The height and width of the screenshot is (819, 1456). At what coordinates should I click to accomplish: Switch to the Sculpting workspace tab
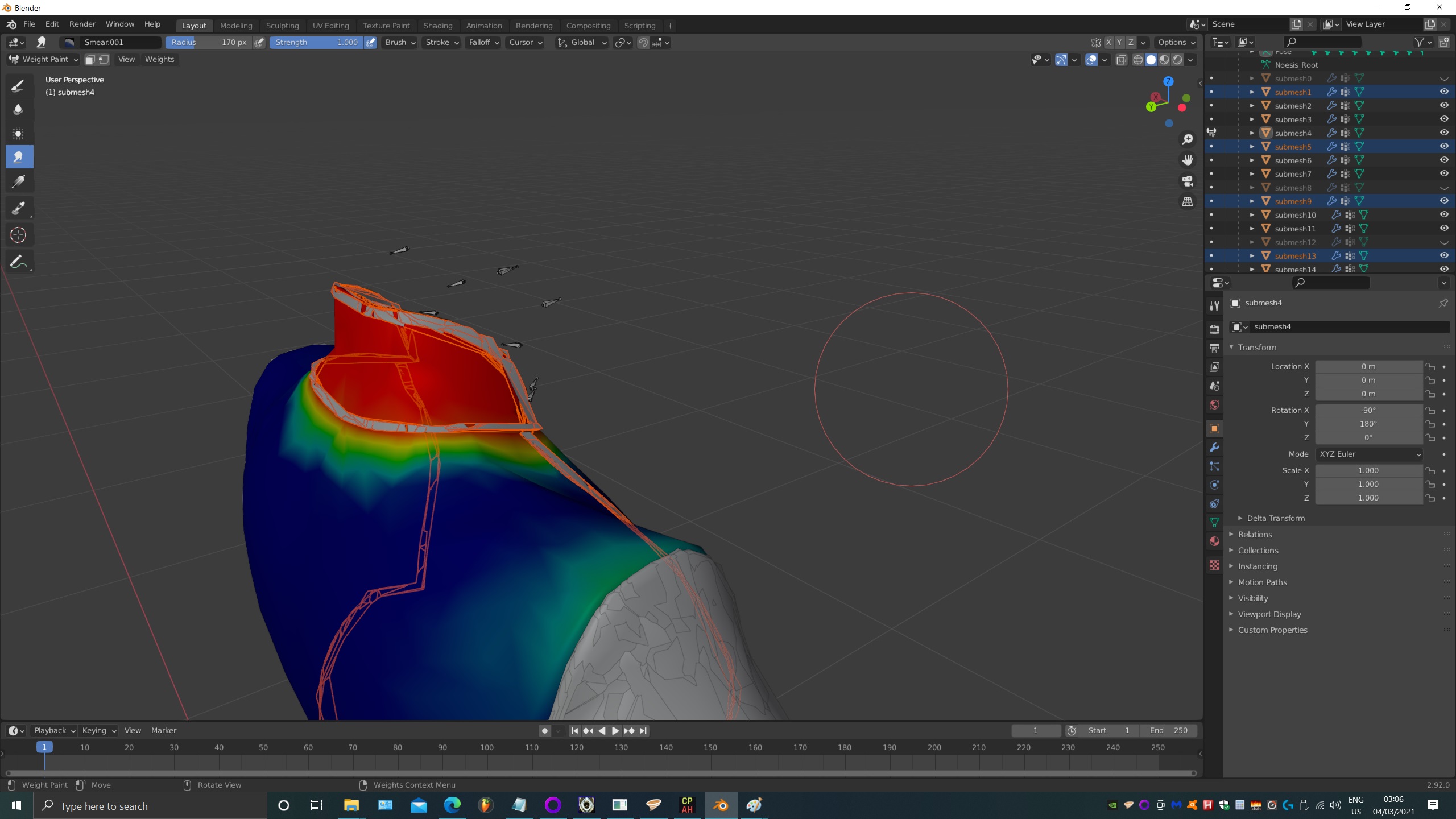pyautogui.click(x=282, y=26)
